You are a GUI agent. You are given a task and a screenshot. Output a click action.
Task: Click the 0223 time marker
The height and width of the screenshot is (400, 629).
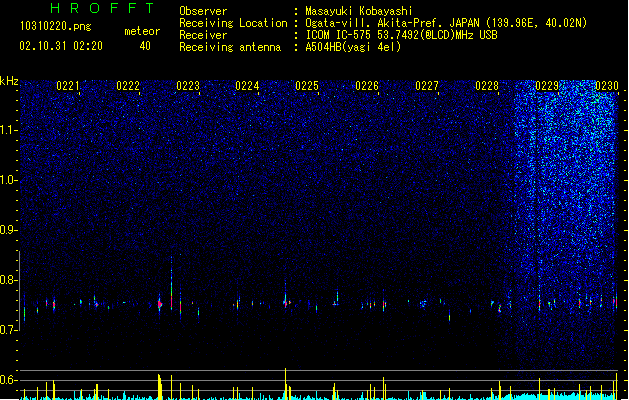(x=188, y=86)
